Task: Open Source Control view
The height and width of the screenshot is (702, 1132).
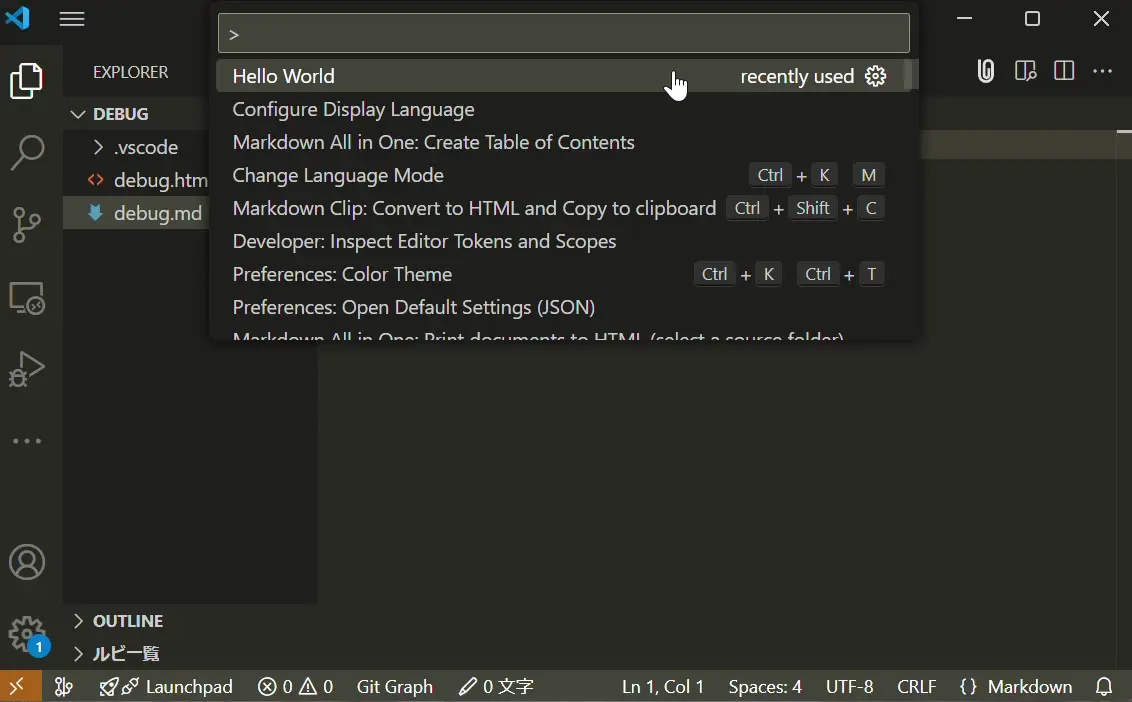Action: [27, 225]
